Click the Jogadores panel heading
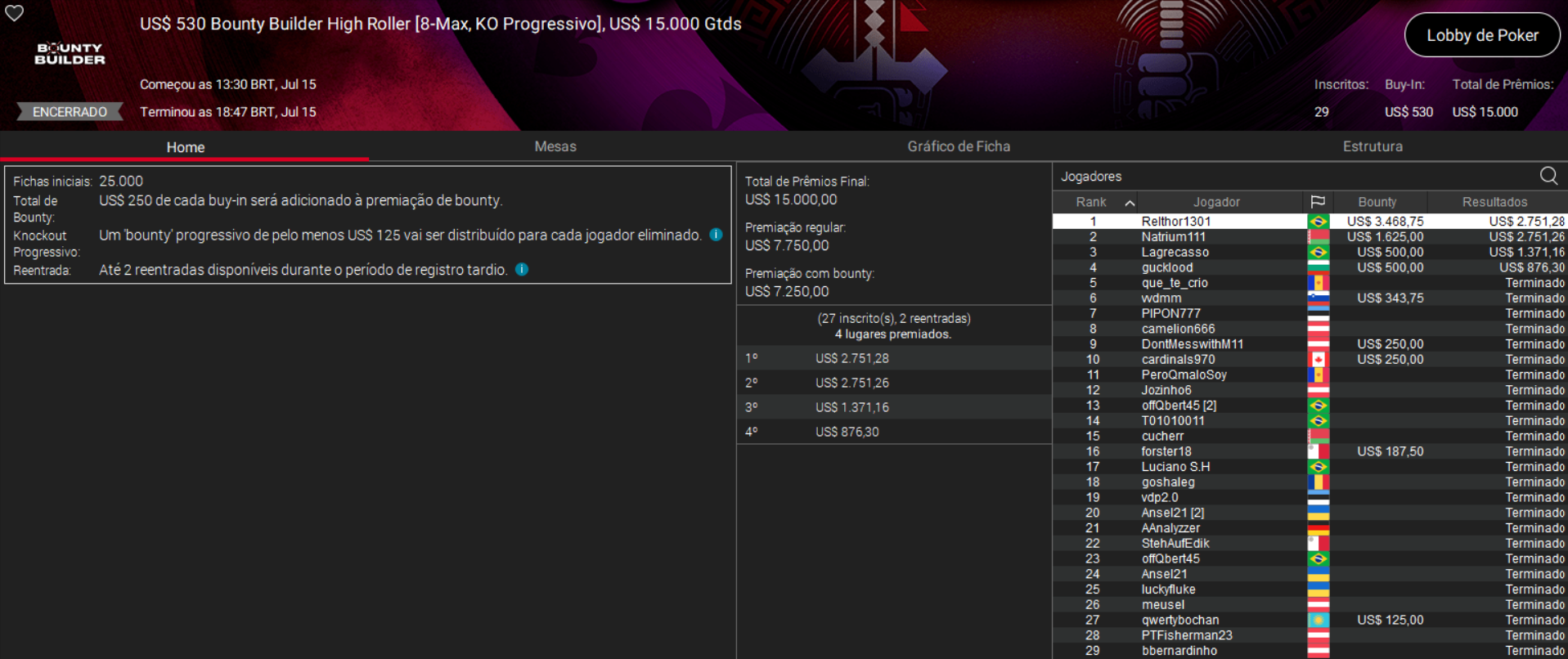Image resolution: width=1568 pixels, height=659 pixels. click(1091, 177)
